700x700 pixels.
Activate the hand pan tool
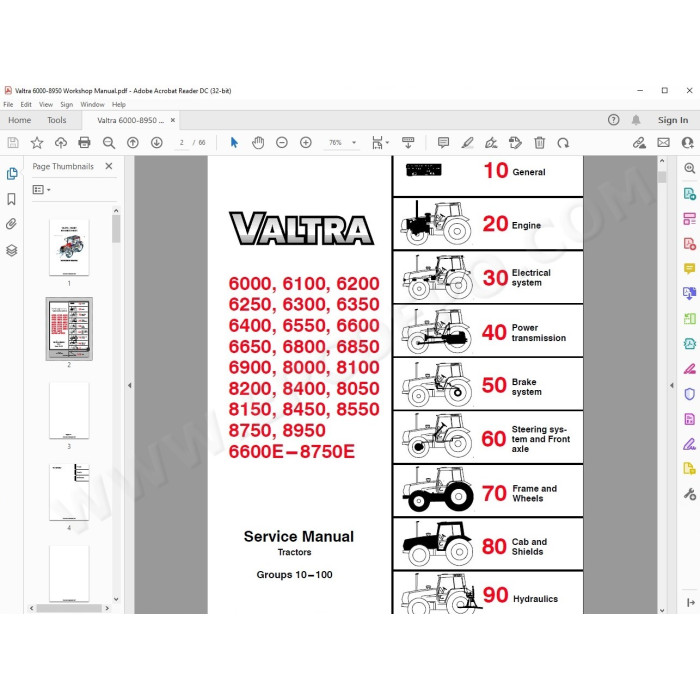tap(258, 143)
